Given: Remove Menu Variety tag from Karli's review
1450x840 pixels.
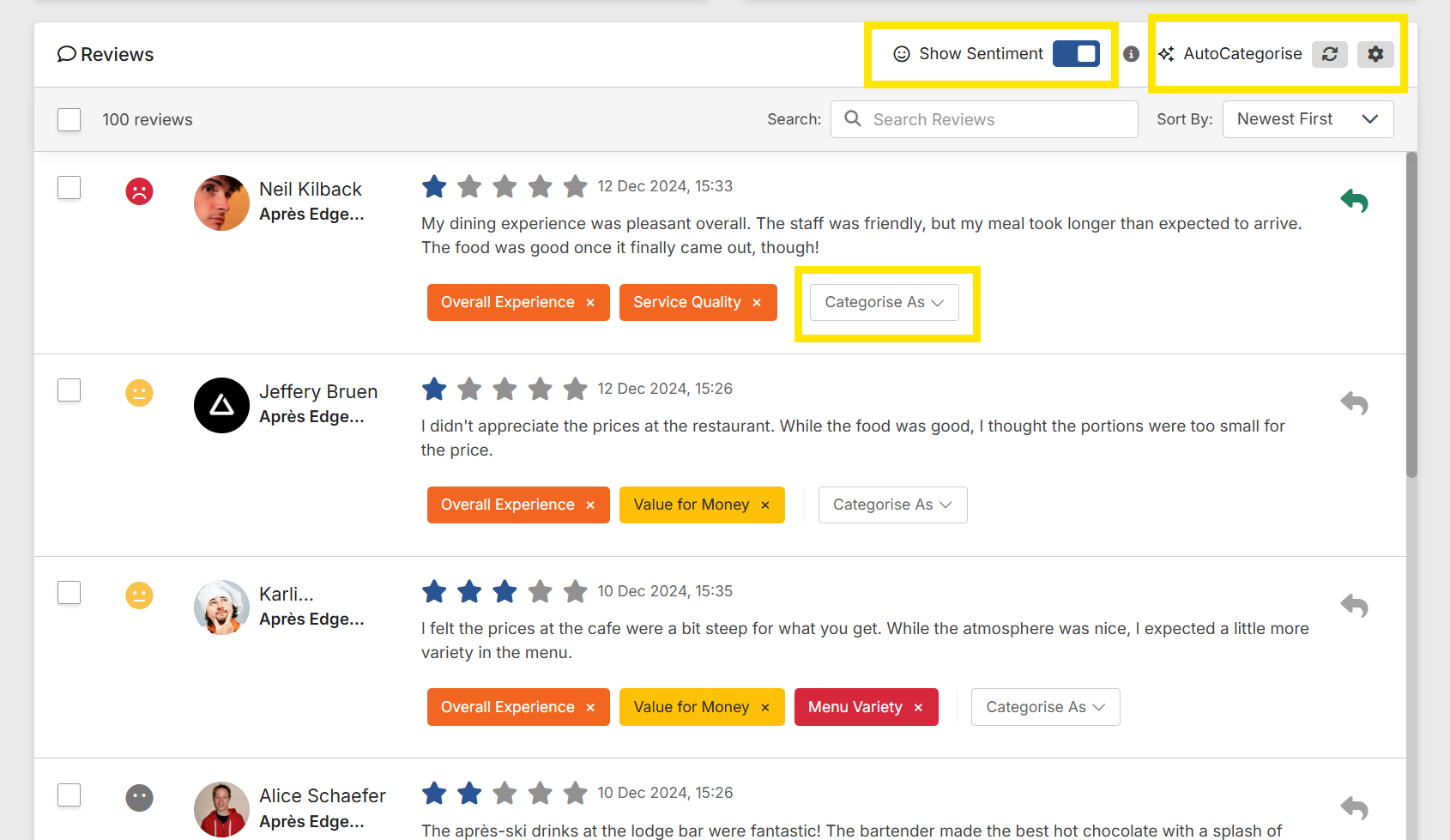Looking at the screenshot, I should tap(918, 708).
